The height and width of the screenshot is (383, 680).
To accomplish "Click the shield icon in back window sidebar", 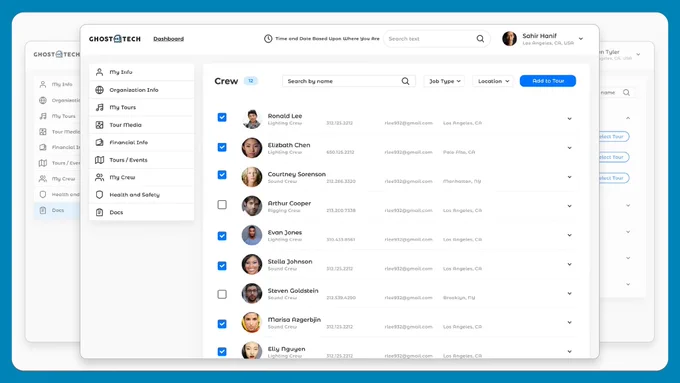I will click(42, 194).
